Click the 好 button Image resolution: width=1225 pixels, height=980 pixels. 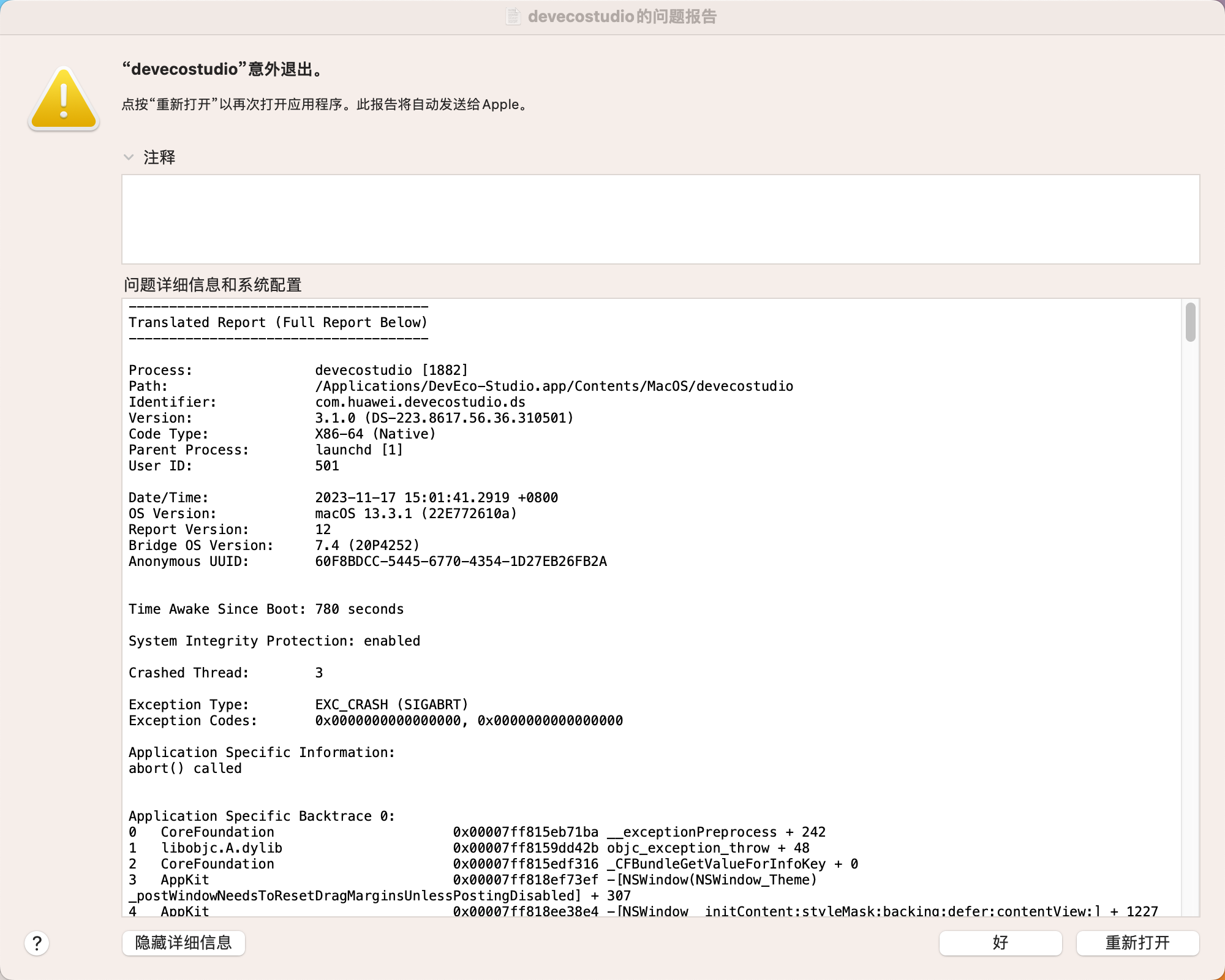1001,943
